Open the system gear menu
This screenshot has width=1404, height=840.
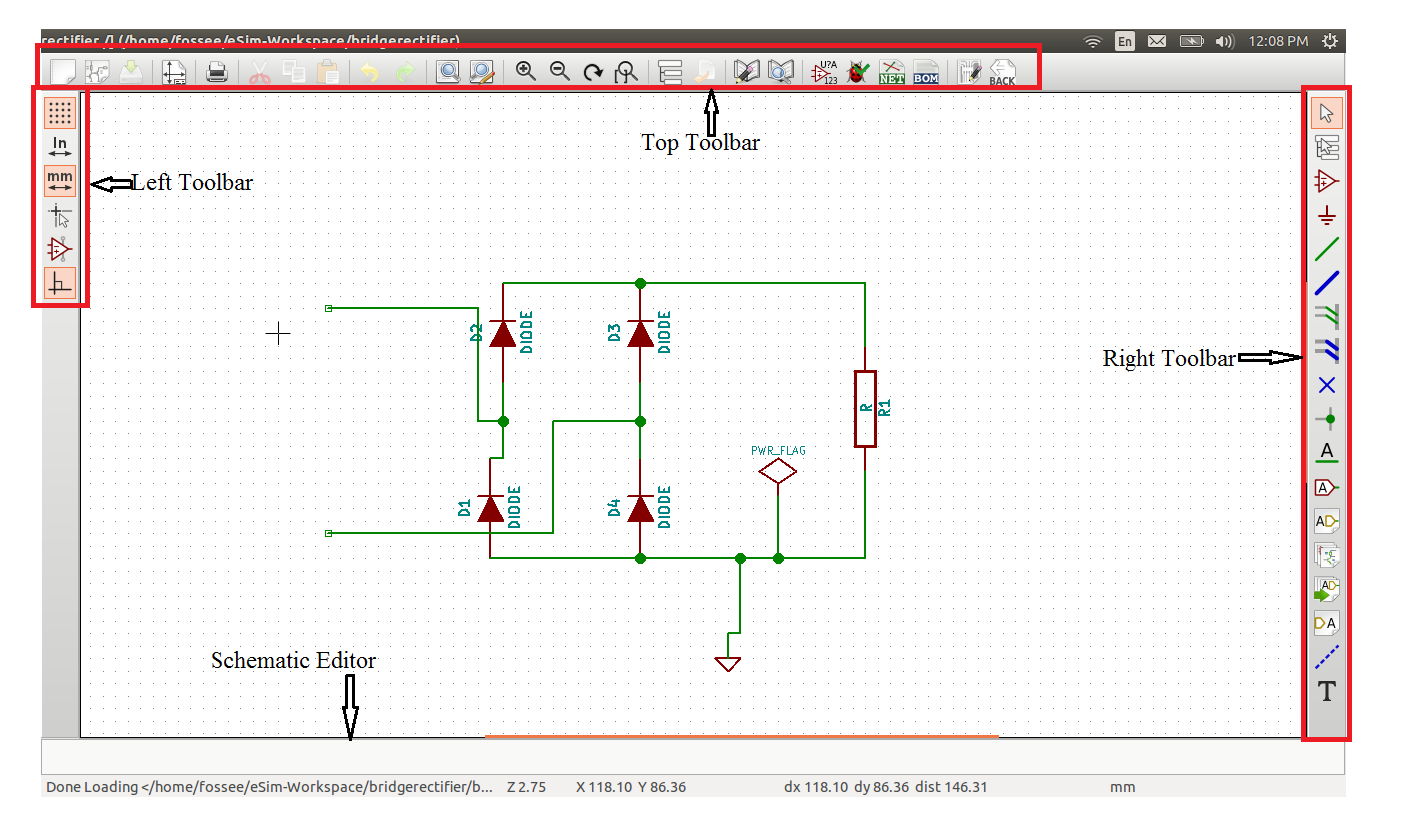pyautogui.click(x=1329, y=41)
